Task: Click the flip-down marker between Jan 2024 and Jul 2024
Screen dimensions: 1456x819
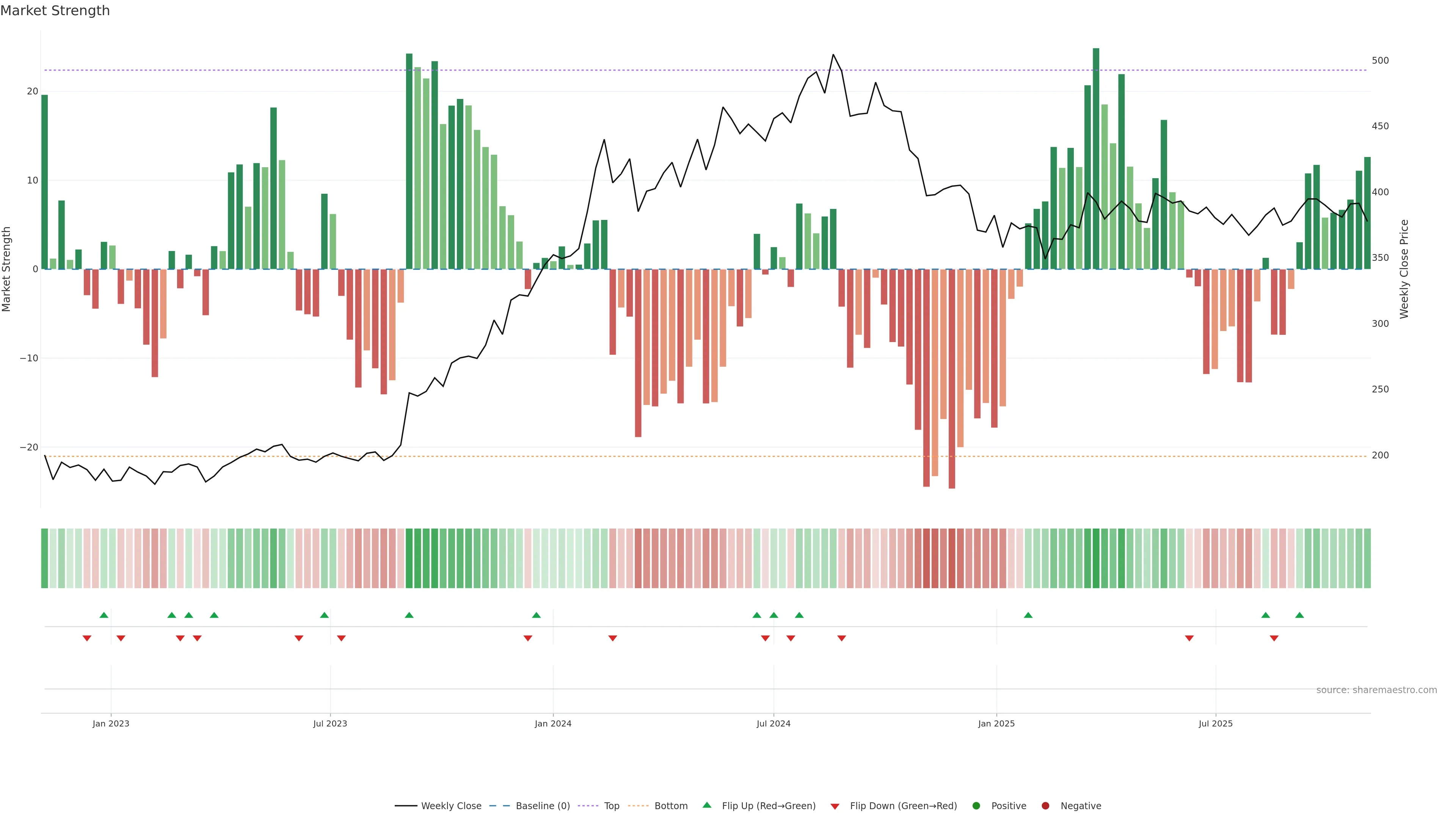Action: (613, 638)
